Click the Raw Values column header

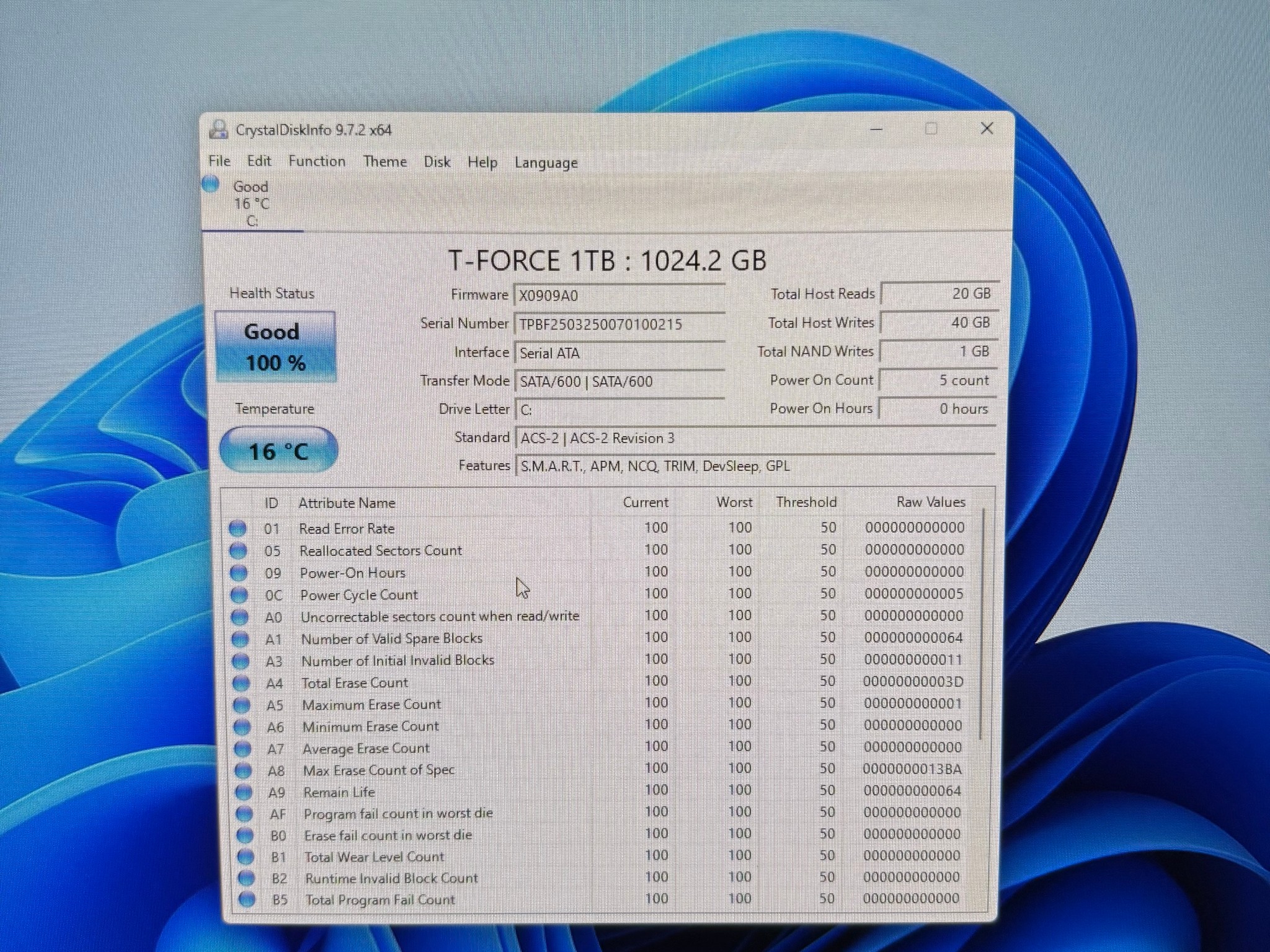click(931, 502)
